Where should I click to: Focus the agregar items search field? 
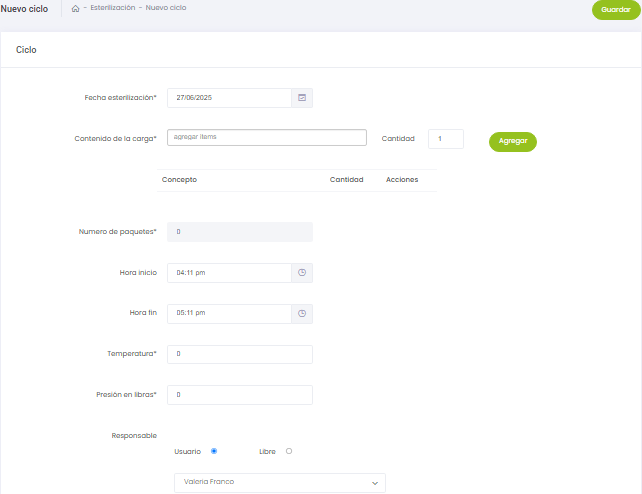click(267, 138)
